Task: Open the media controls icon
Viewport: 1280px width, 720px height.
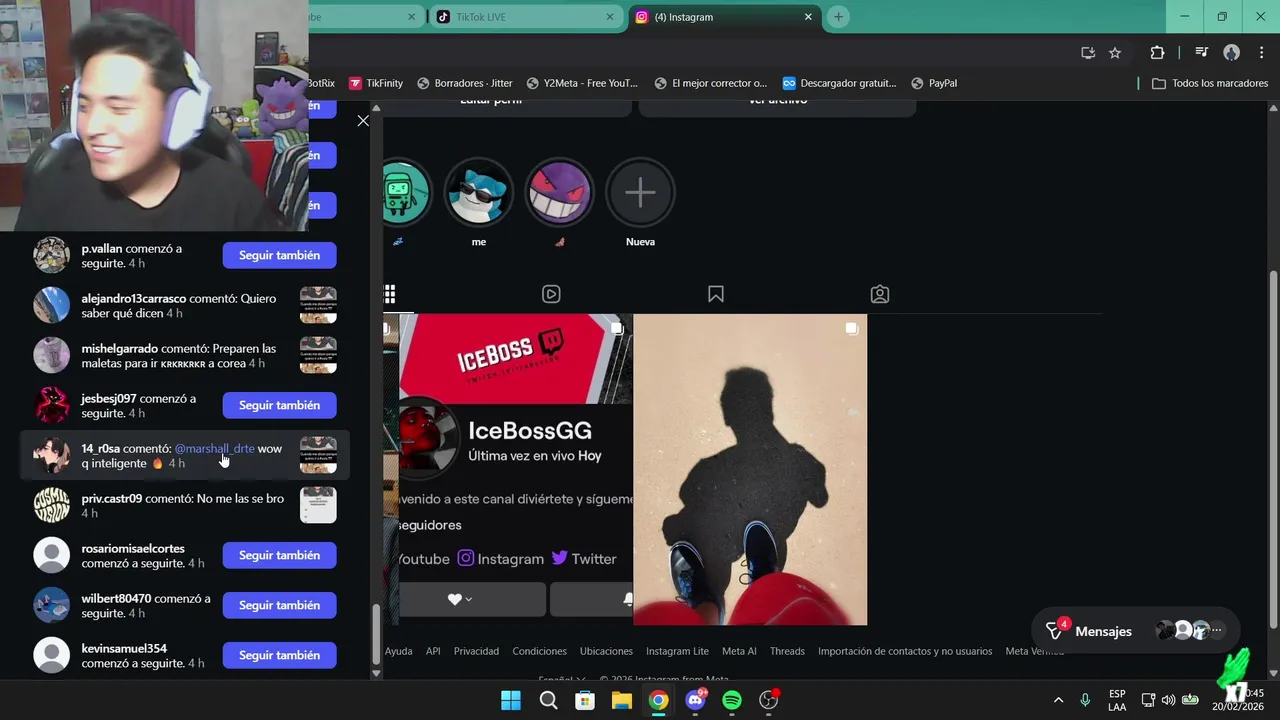Action: click(1202, 53)
